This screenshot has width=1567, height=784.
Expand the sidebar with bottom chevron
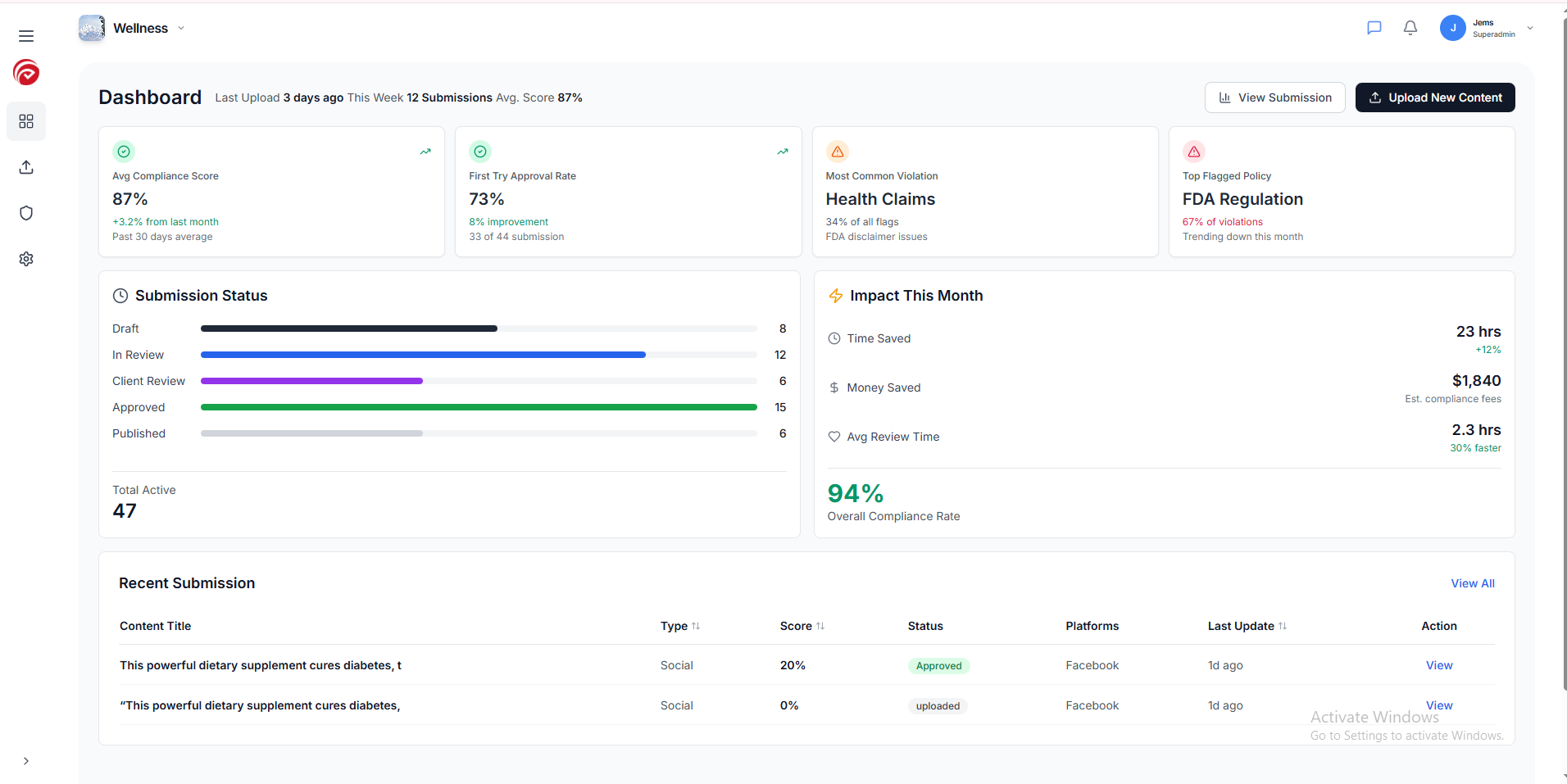(x=26, y=761)
